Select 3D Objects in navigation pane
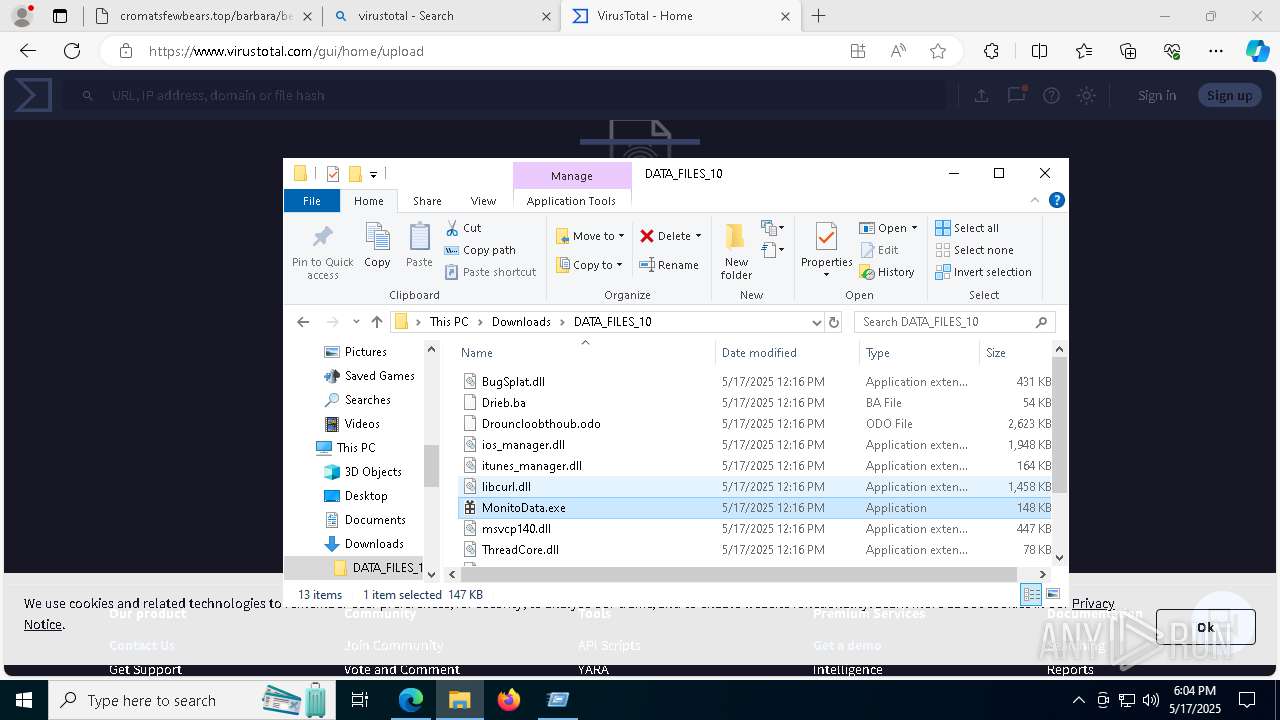The height and width of the screenshot is (720, 1280). point(362,472)
